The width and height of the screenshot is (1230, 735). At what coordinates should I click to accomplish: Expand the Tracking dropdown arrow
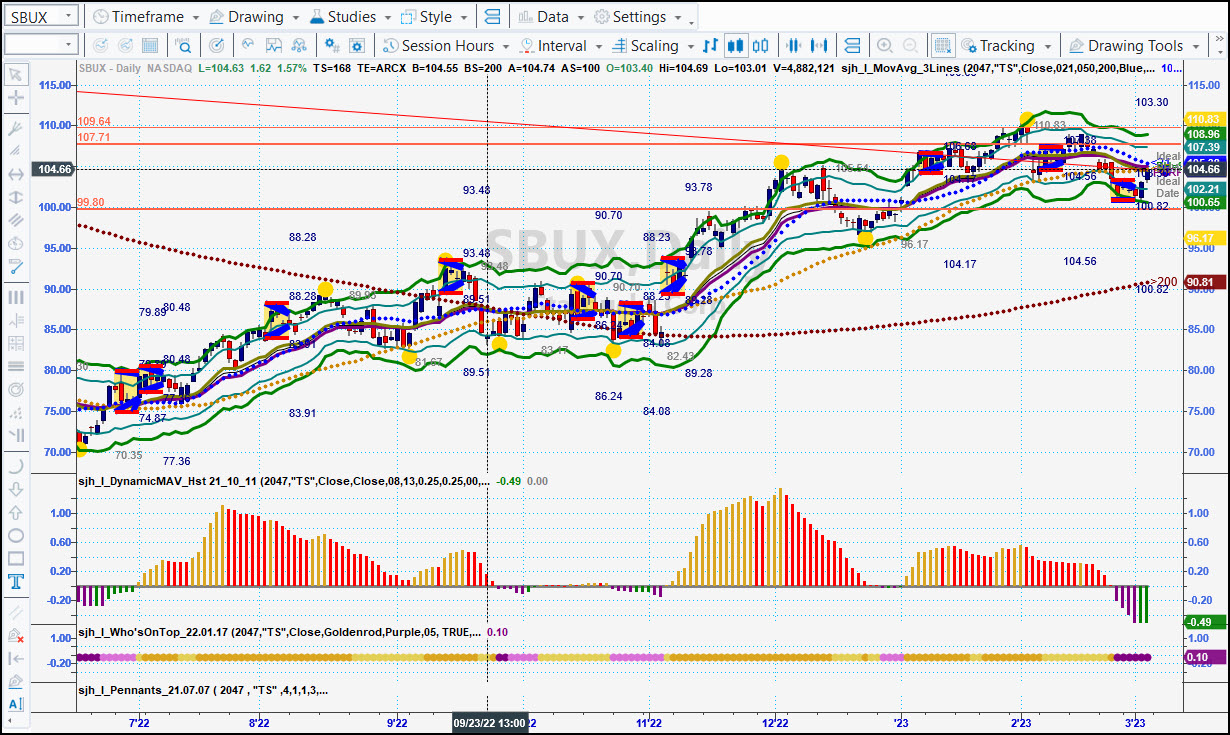coord(1047,46)
